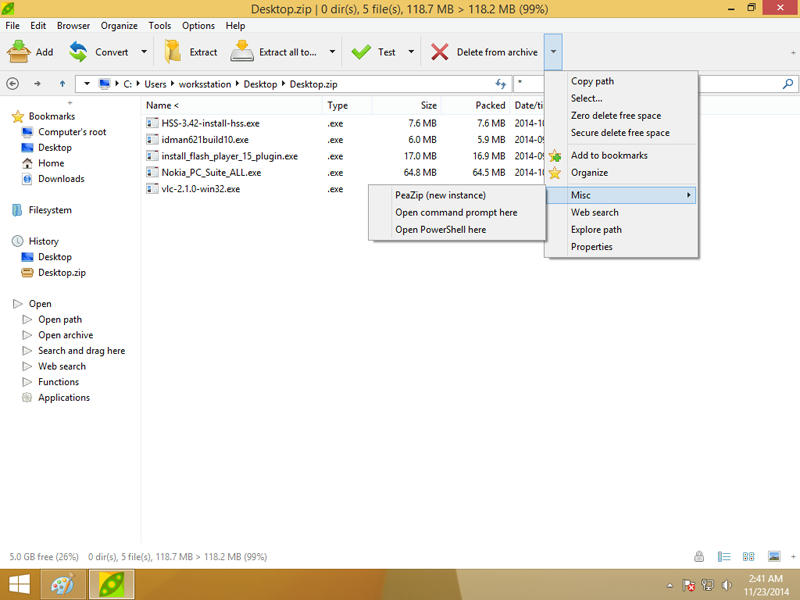Click the History clock icon in the sidebar
Image resolution: width=800 pixels, height=600 pixels.
tap(18, 241)
